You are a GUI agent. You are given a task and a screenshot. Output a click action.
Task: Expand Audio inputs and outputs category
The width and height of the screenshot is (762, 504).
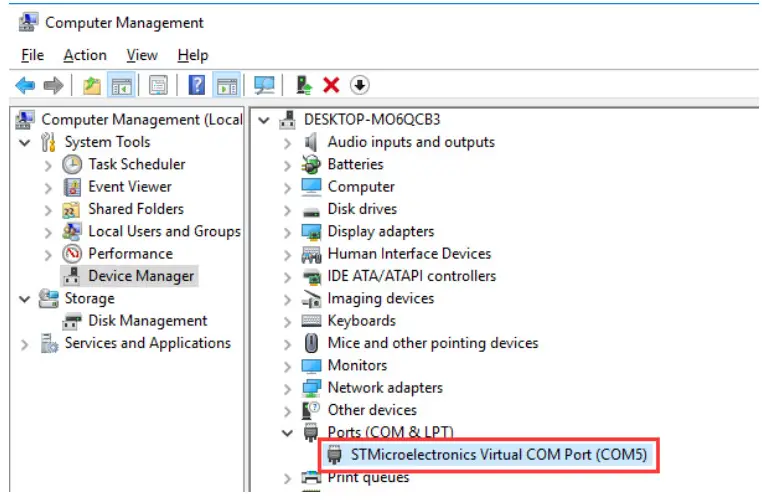pos(287,143)
